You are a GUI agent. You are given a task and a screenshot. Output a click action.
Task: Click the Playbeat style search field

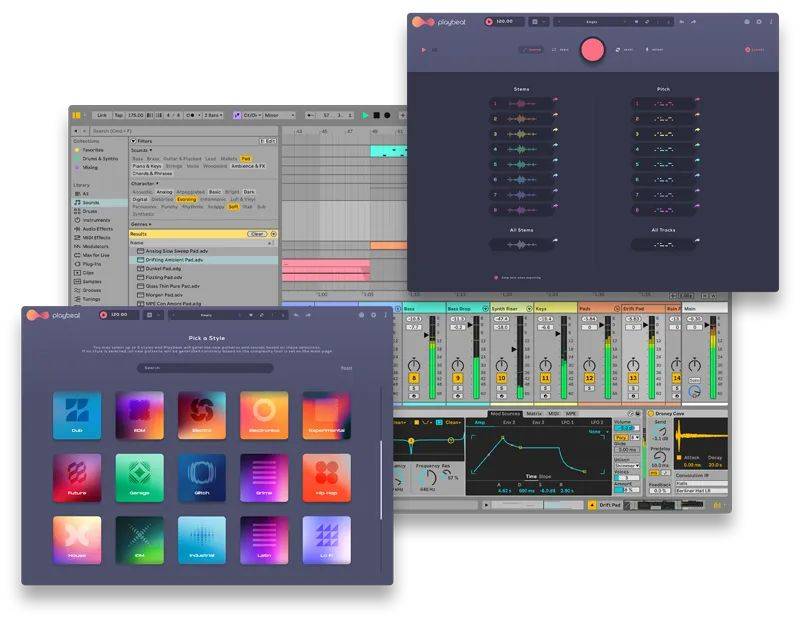[x=205, y=368]
